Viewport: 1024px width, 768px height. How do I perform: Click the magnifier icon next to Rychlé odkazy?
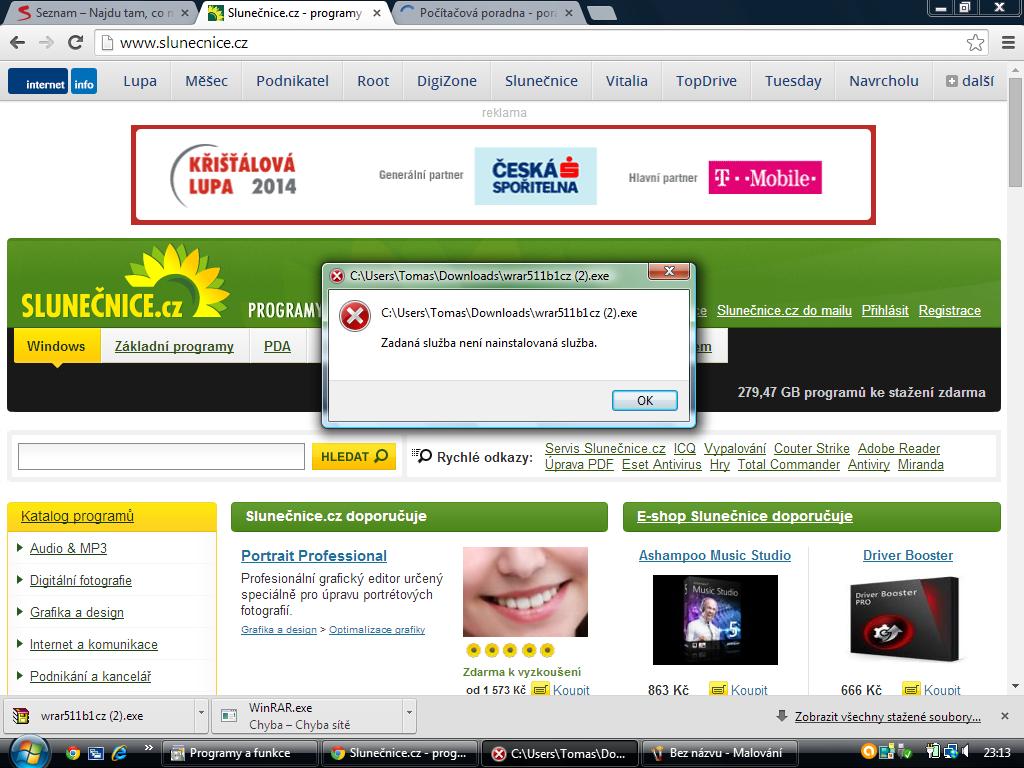[x=423, y=455]
